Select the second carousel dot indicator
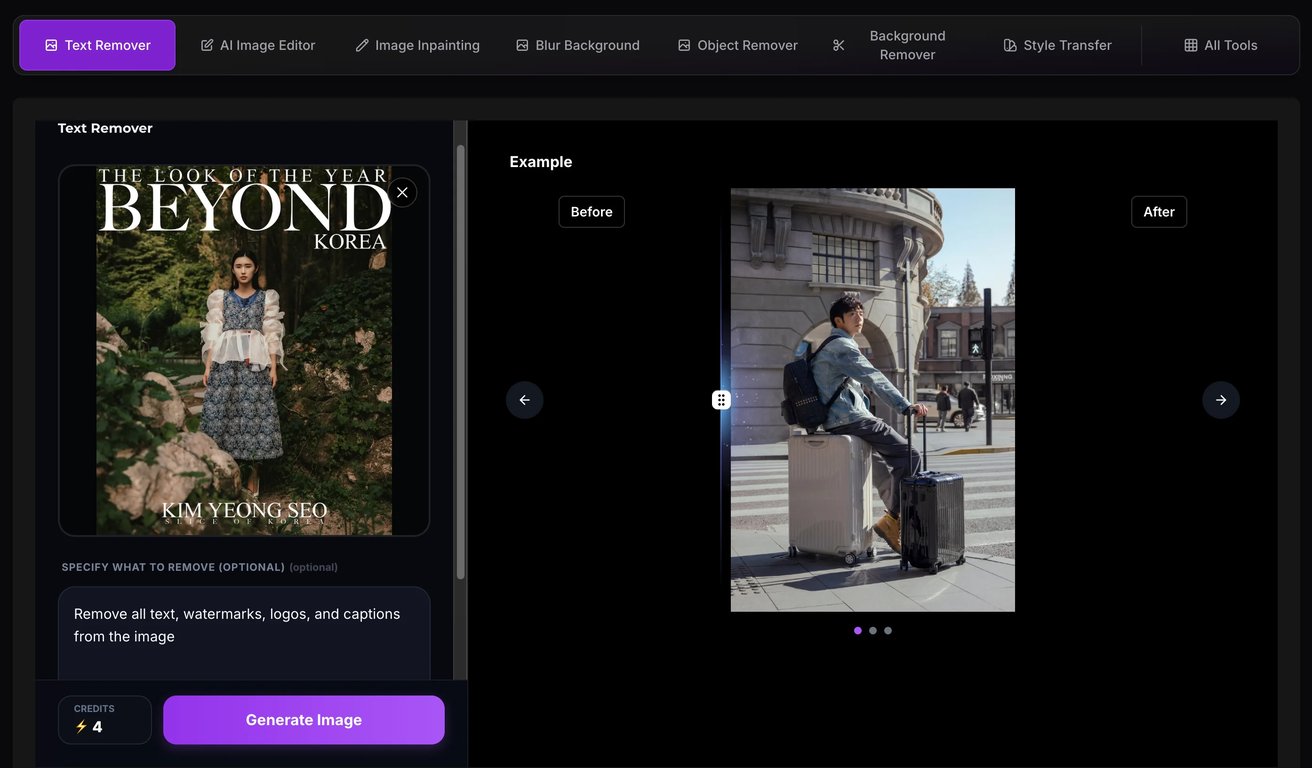1312x768 pixels. coord(873,631)
